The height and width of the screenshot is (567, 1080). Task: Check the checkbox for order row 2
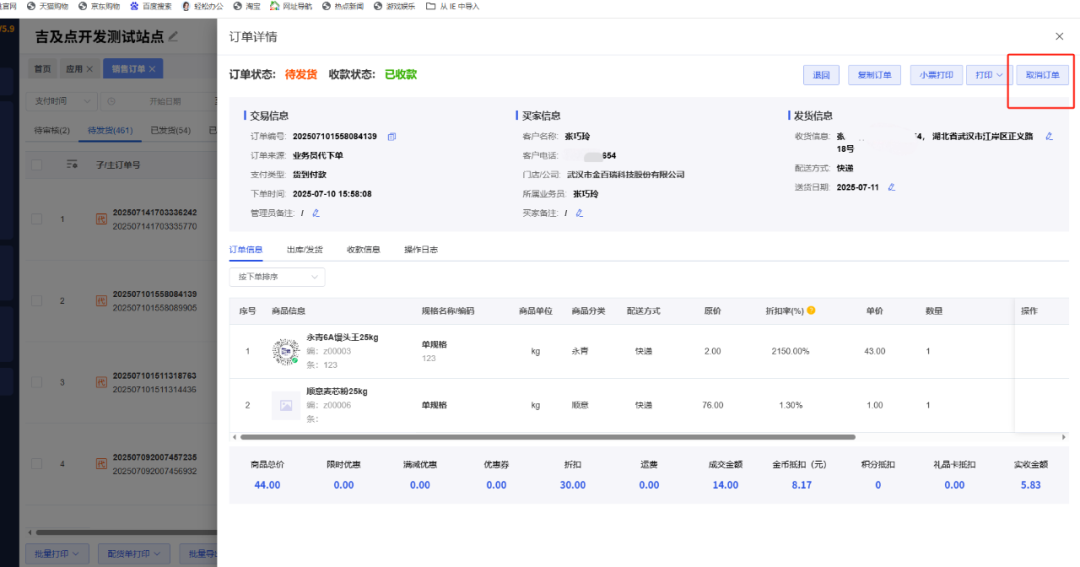point(37,300)
